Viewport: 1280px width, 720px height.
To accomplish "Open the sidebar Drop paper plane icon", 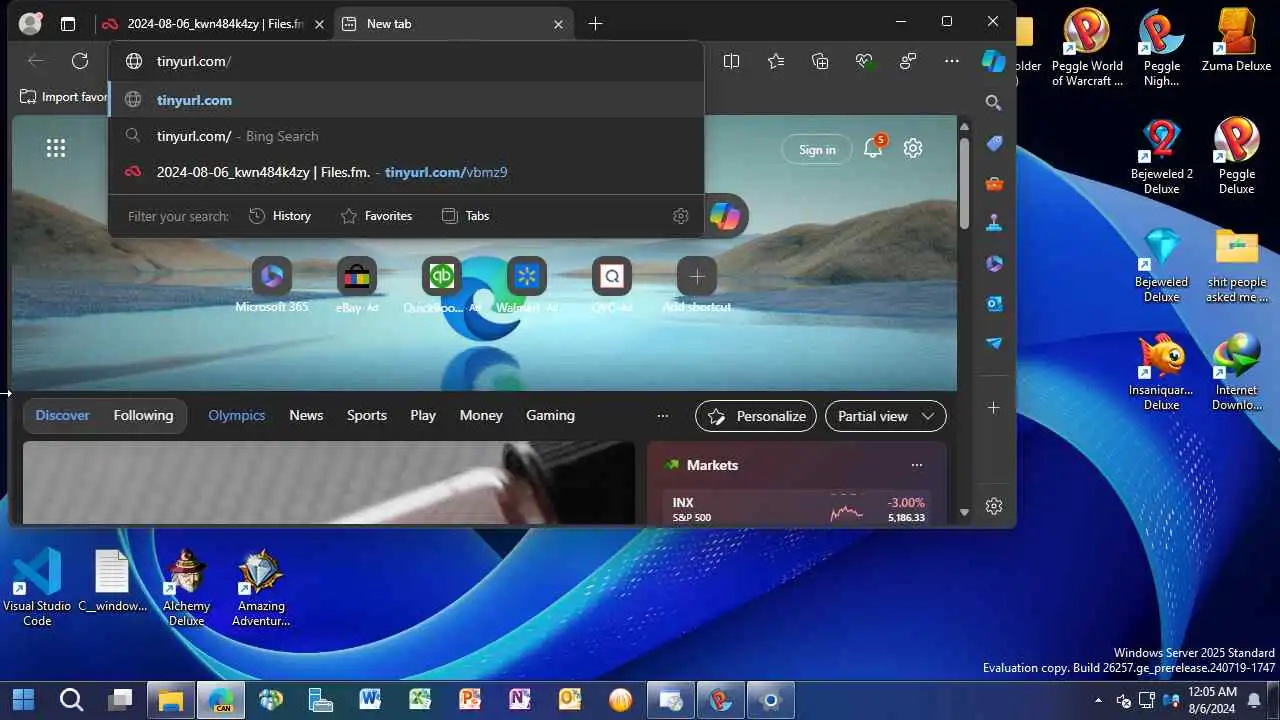I will 994,343.
